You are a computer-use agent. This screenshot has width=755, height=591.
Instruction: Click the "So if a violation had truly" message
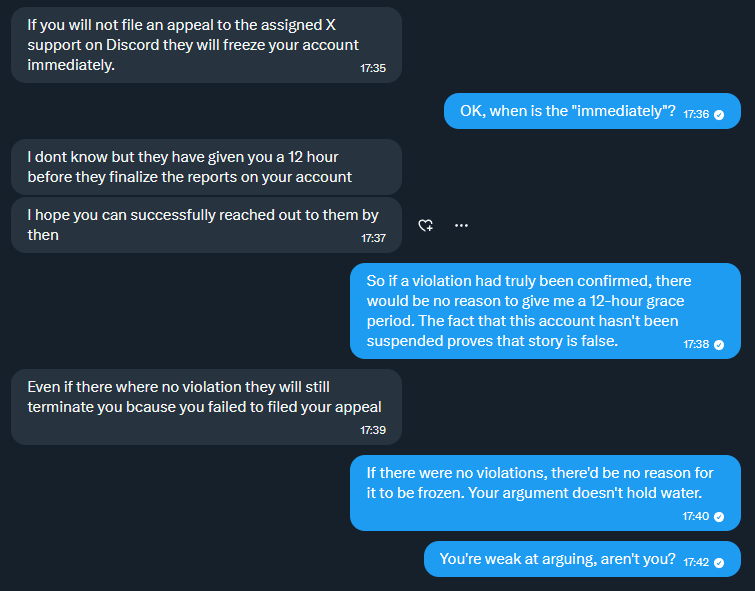pos(528,311)
